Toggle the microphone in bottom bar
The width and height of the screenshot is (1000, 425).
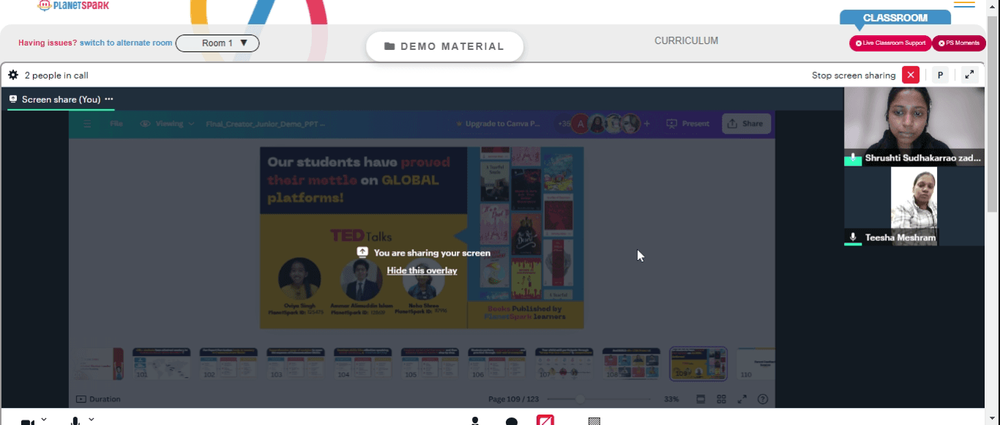[x=75, y=421]
